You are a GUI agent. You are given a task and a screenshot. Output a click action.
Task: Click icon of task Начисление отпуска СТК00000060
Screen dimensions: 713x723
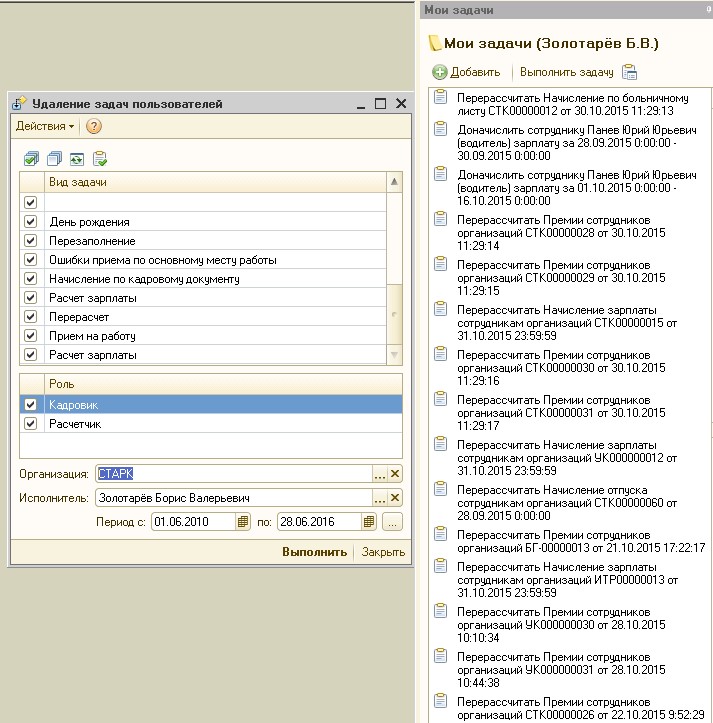coord(441,489)
